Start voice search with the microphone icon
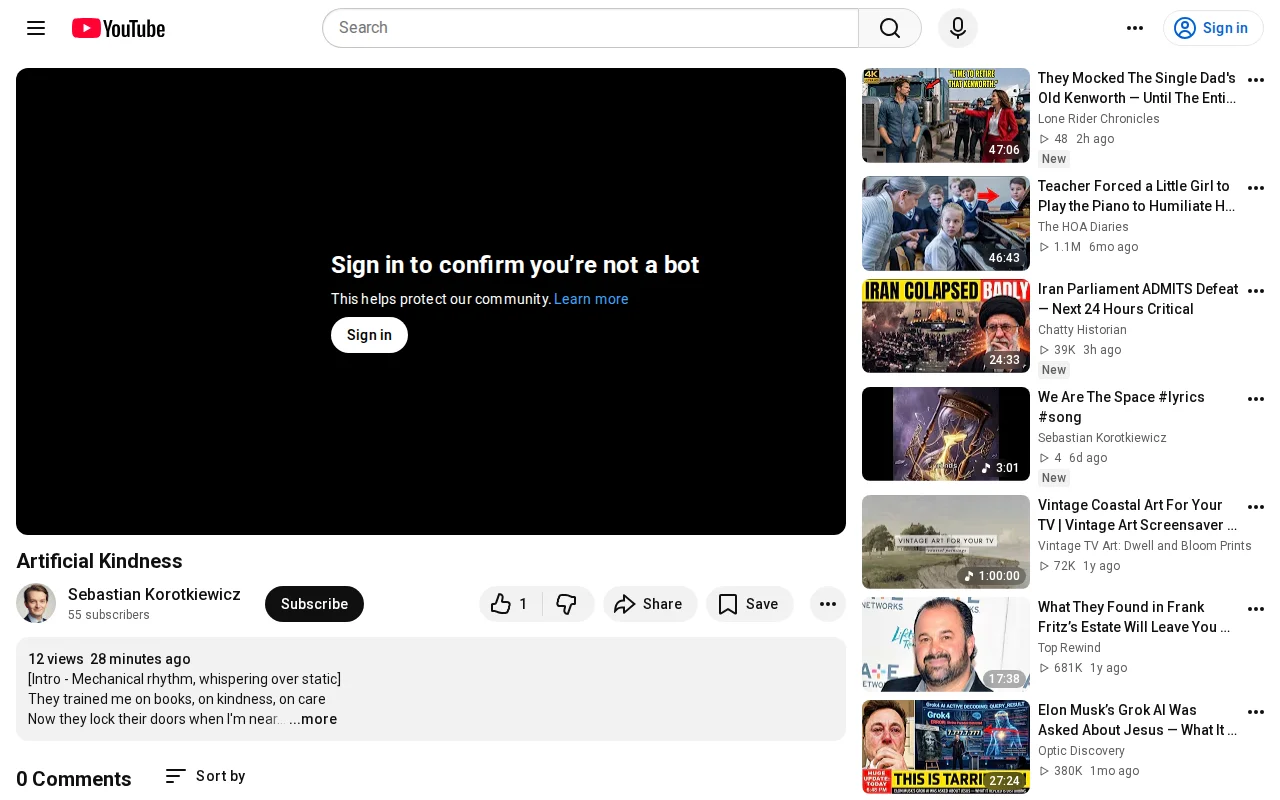This screenshot has width=1280, height=800. click(x=958, y=28)
